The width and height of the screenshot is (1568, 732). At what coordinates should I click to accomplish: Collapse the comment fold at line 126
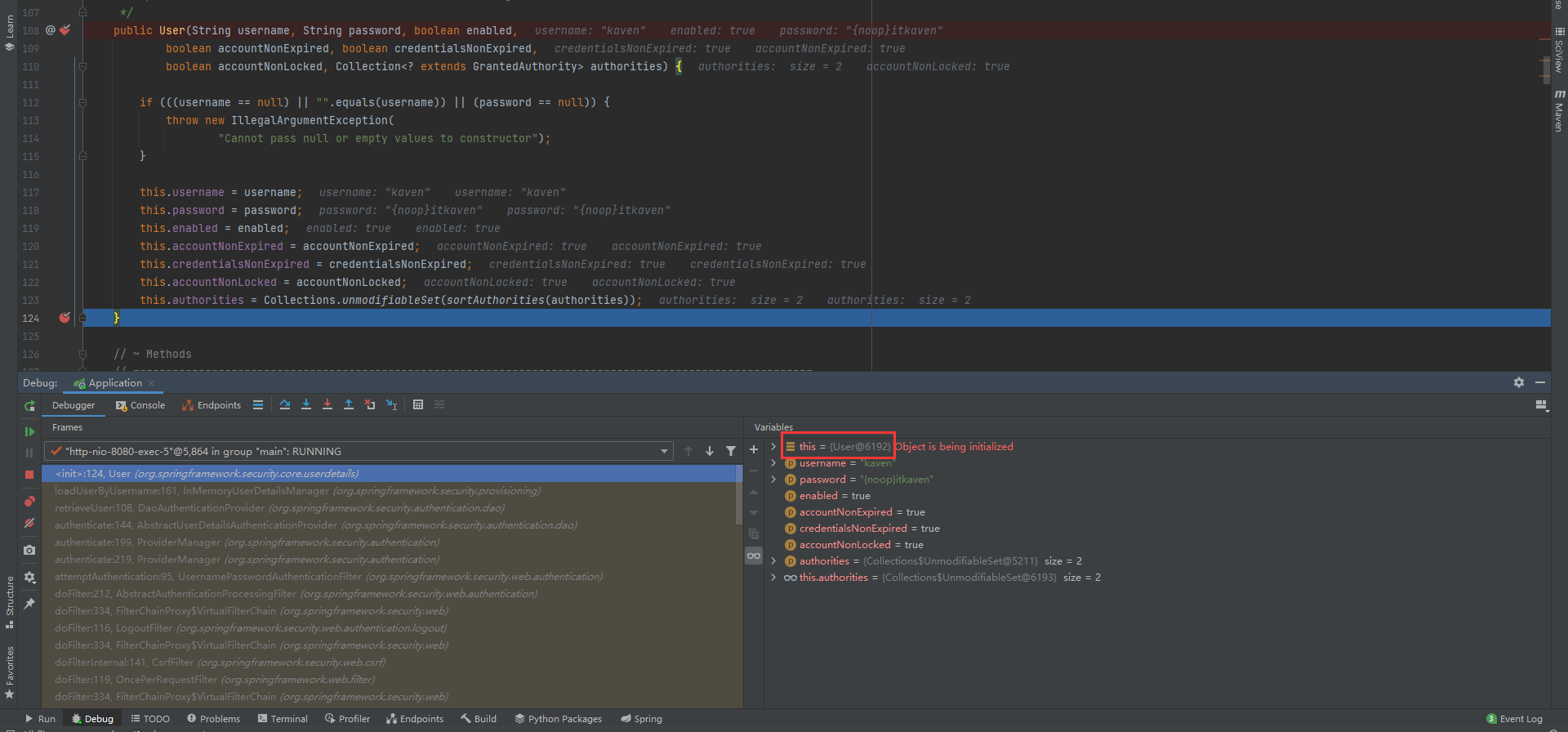pos(82,354)
